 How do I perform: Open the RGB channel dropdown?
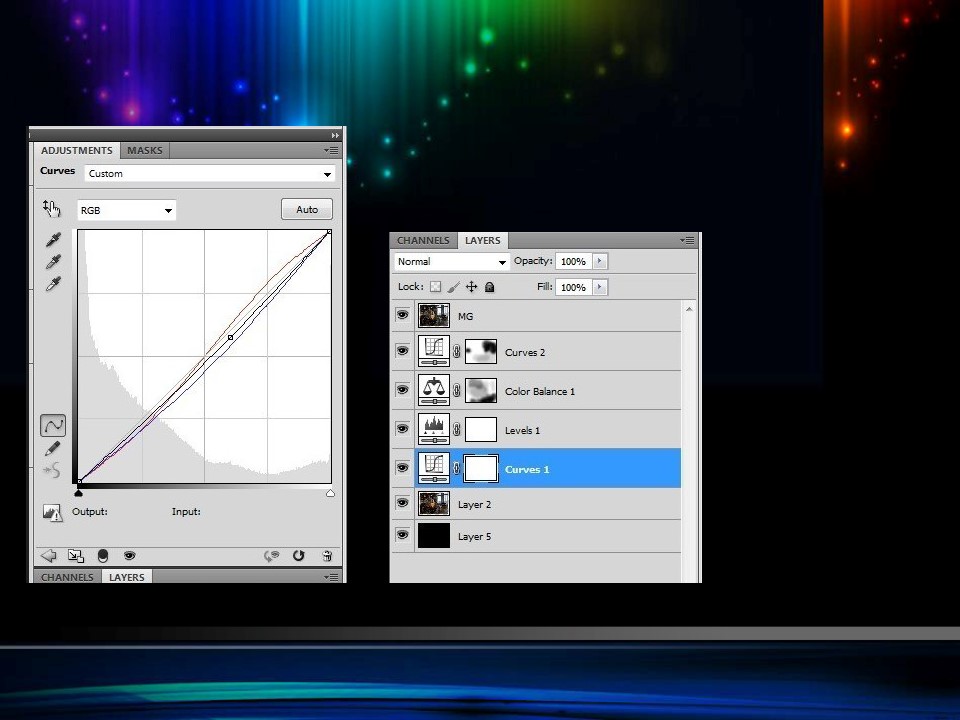point(127,210)
